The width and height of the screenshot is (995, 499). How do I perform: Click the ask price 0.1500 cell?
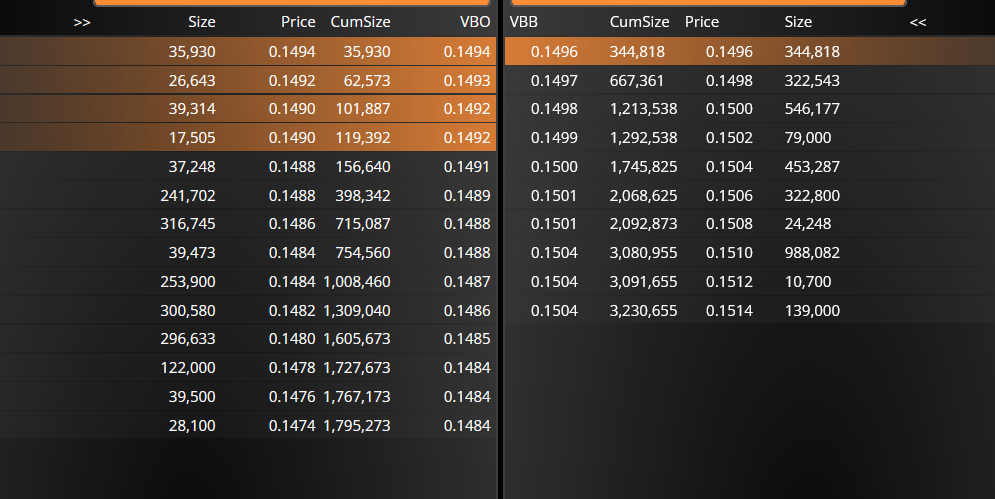click(729, 109)
